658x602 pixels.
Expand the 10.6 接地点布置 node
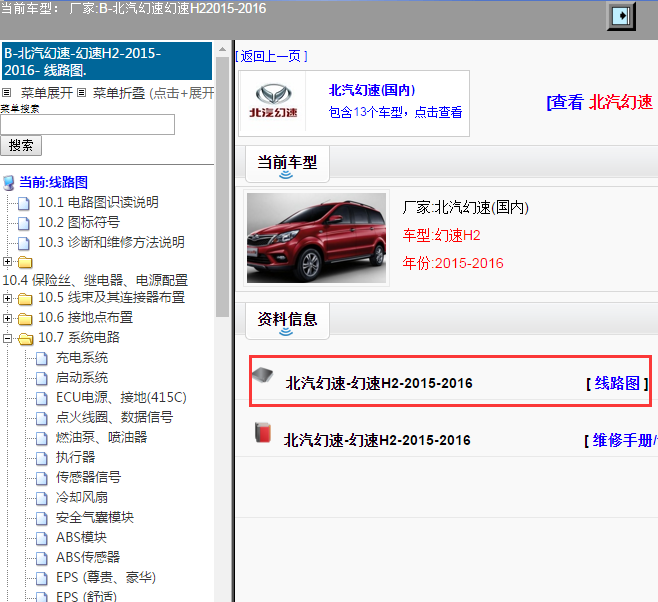pyautogui.click(x=7, y=318)
